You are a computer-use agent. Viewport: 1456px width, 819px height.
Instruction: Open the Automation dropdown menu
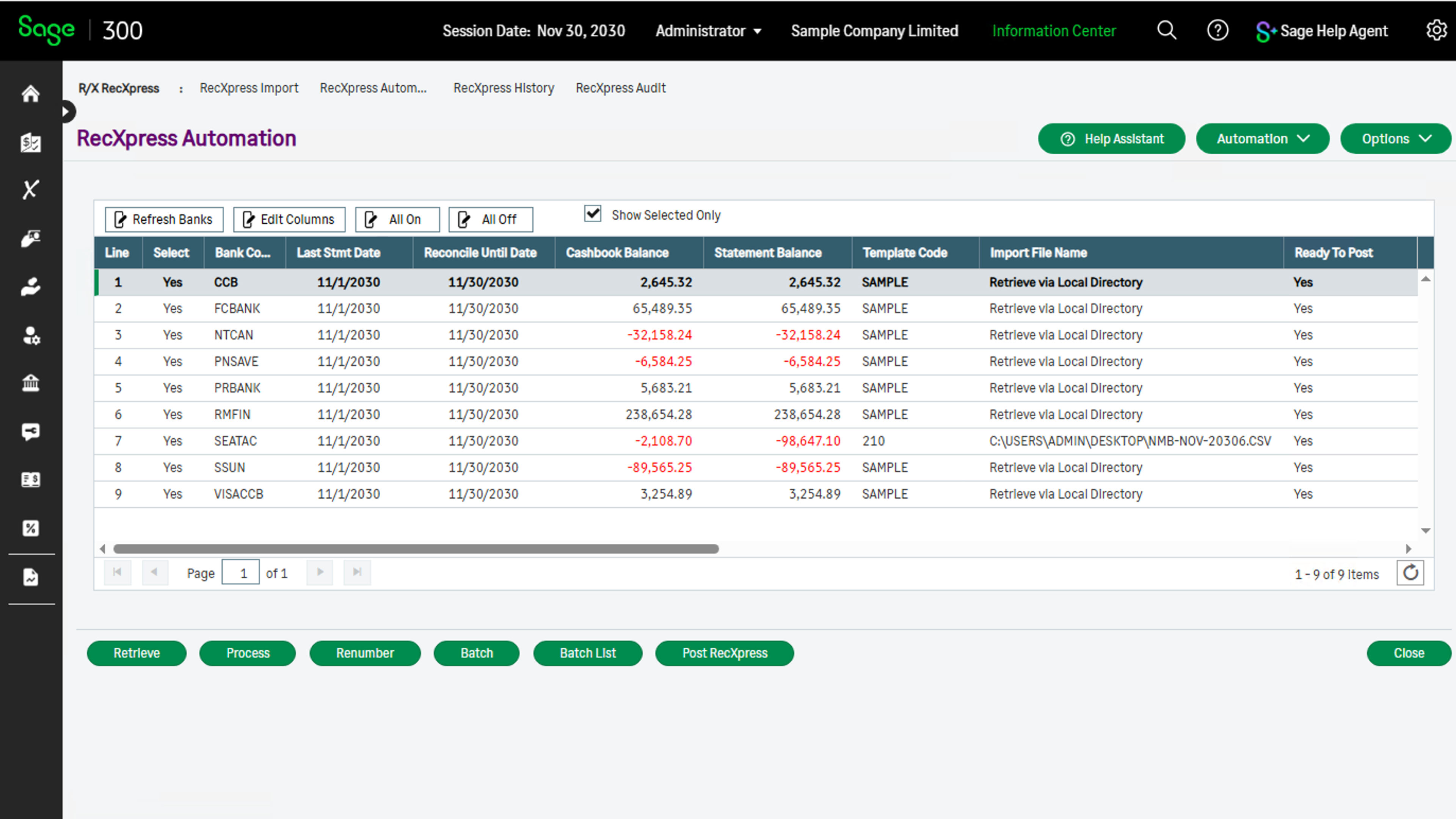1263,139
